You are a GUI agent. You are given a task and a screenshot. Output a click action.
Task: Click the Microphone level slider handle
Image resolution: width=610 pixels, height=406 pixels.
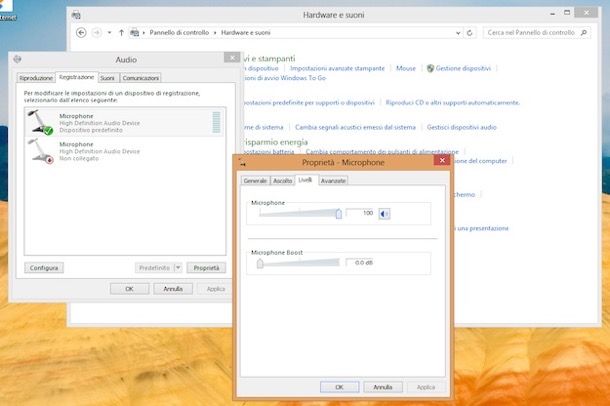pos(339,213)
